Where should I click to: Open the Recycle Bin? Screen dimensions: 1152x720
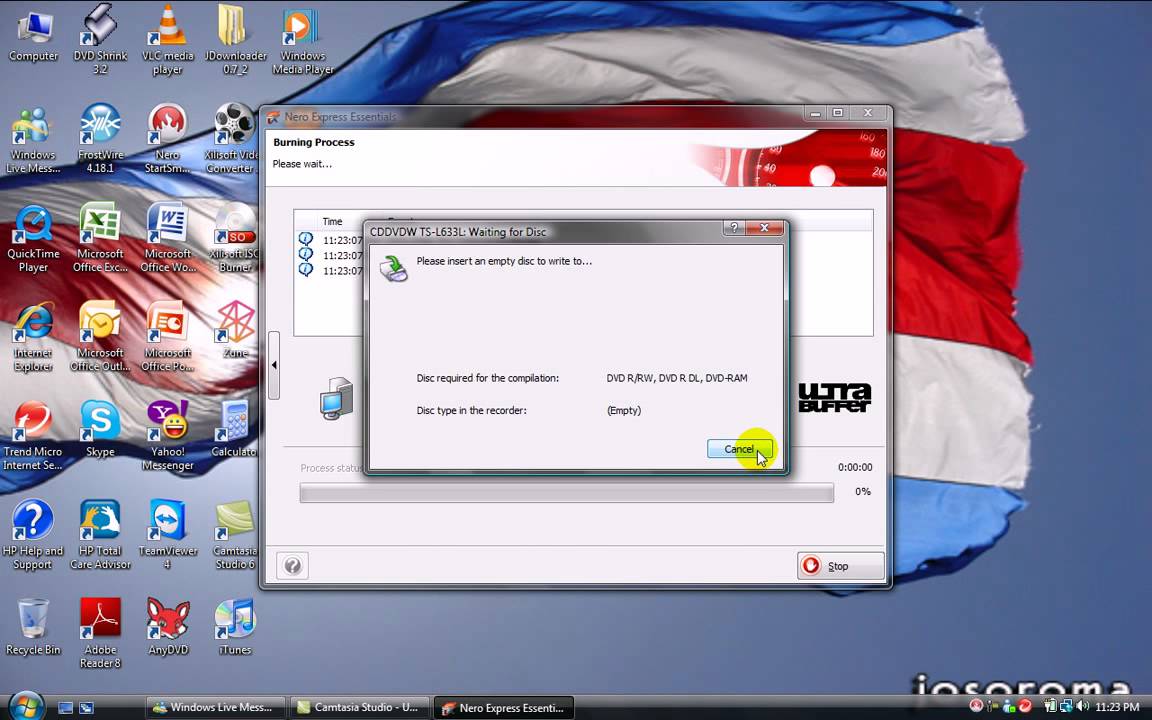(33, 627)
